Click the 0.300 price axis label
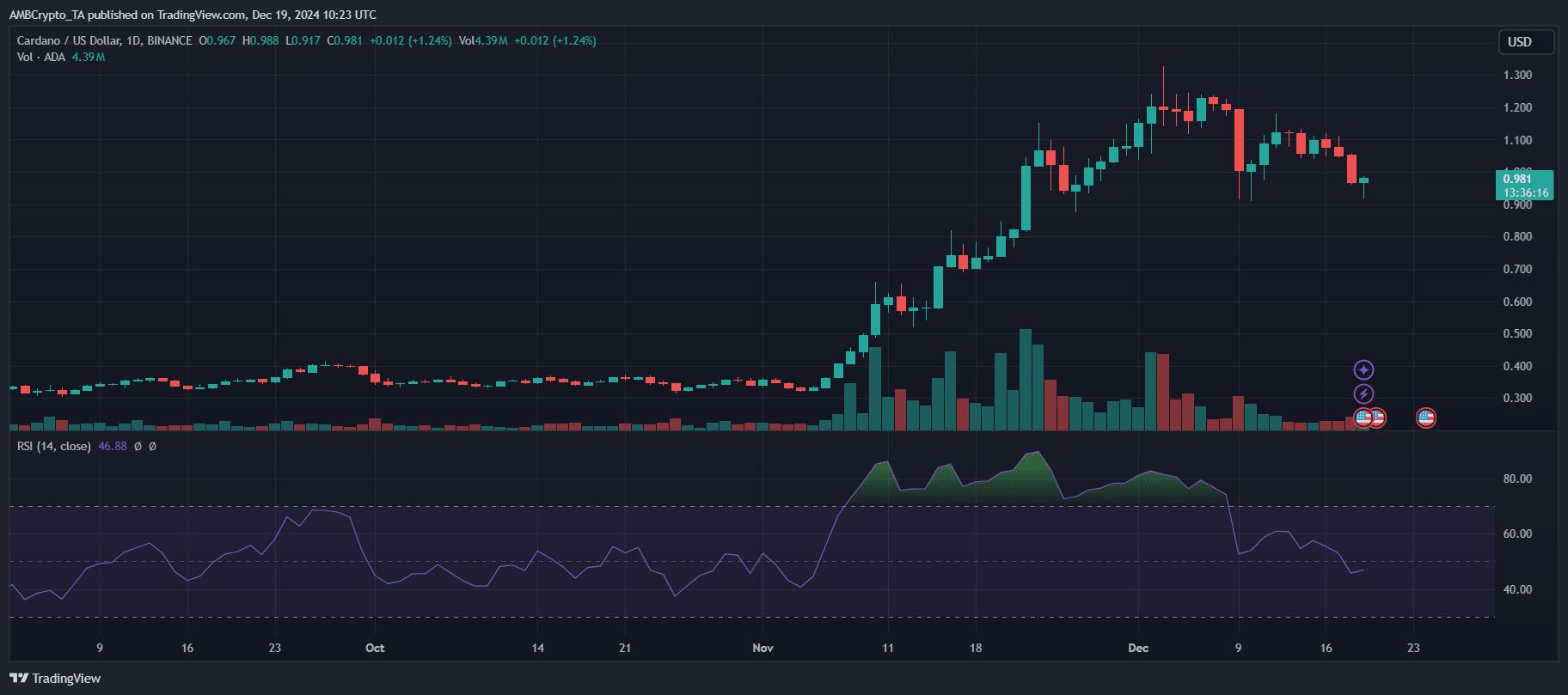This screenshot has width=1568, height=695. 1517,398
